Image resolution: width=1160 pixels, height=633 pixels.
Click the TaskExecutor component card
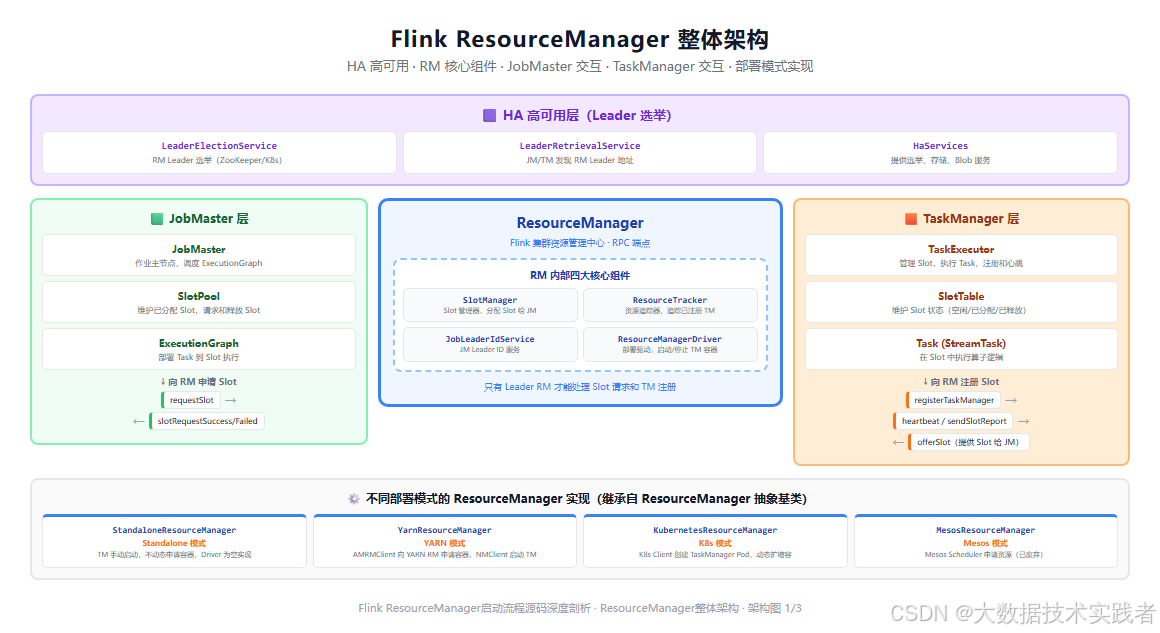[x=961, y=255]
